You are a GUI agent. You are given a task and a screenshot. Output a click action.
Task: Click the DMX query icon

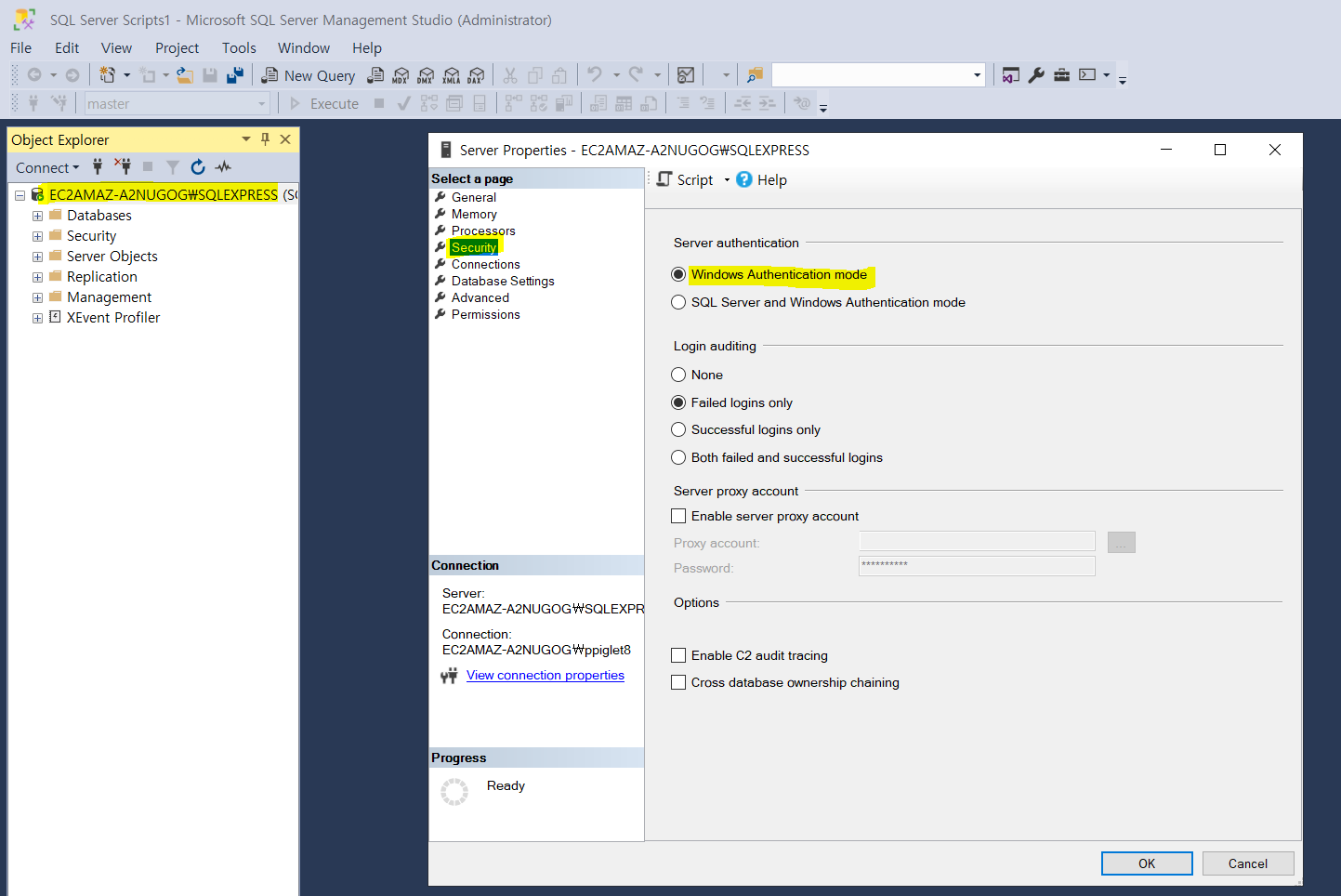click(x=426, y=75)
